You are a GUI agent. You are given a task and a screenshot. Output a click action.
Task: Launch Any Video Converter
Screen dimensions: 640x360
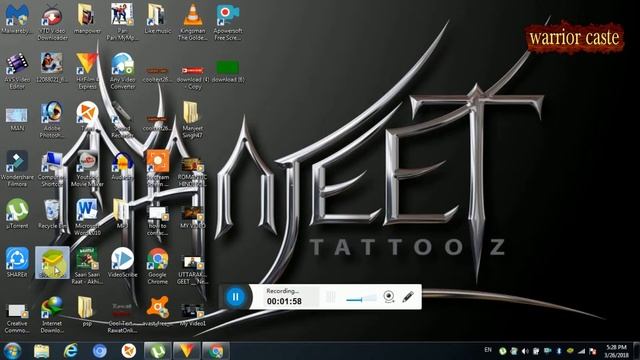pyautogui.click(x=122, y=71)
